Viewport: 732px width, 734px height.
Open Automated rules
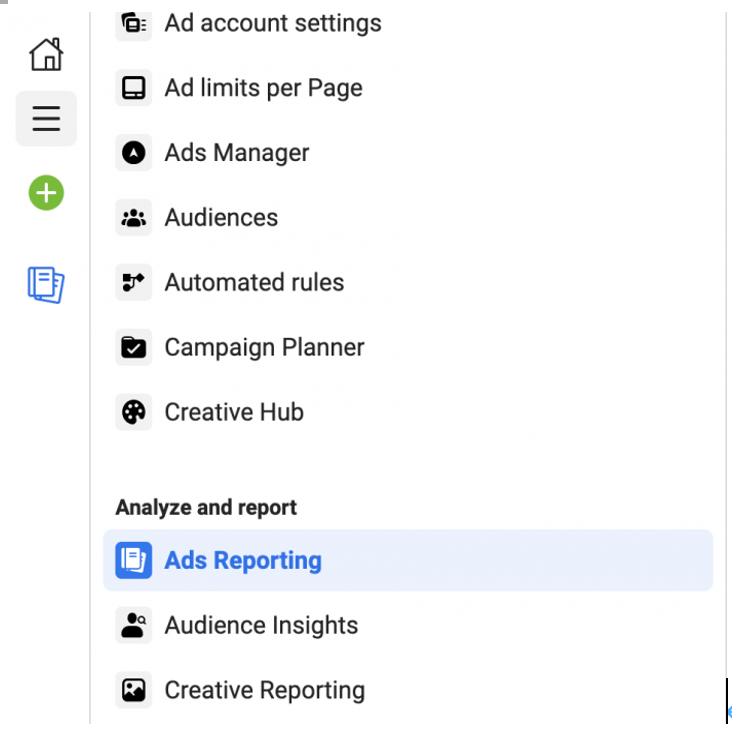(x=254, y=283)
